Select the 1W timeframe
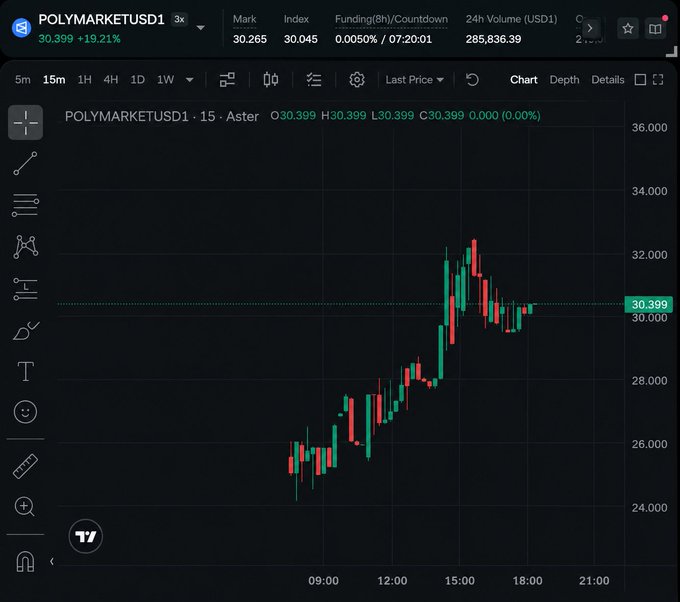 pyautogui.click(x=165, y=80)
